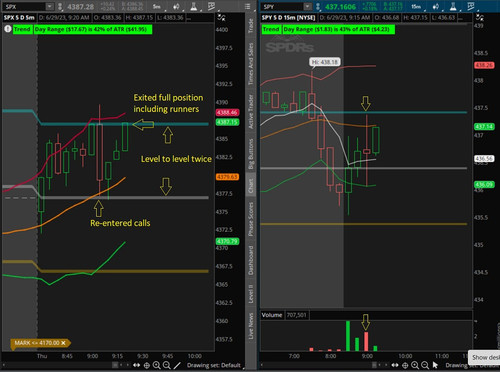The width and height of the screenshot is (500, 372).
Task: Open SPX Drawing set: Default menu
Action: 214,365
